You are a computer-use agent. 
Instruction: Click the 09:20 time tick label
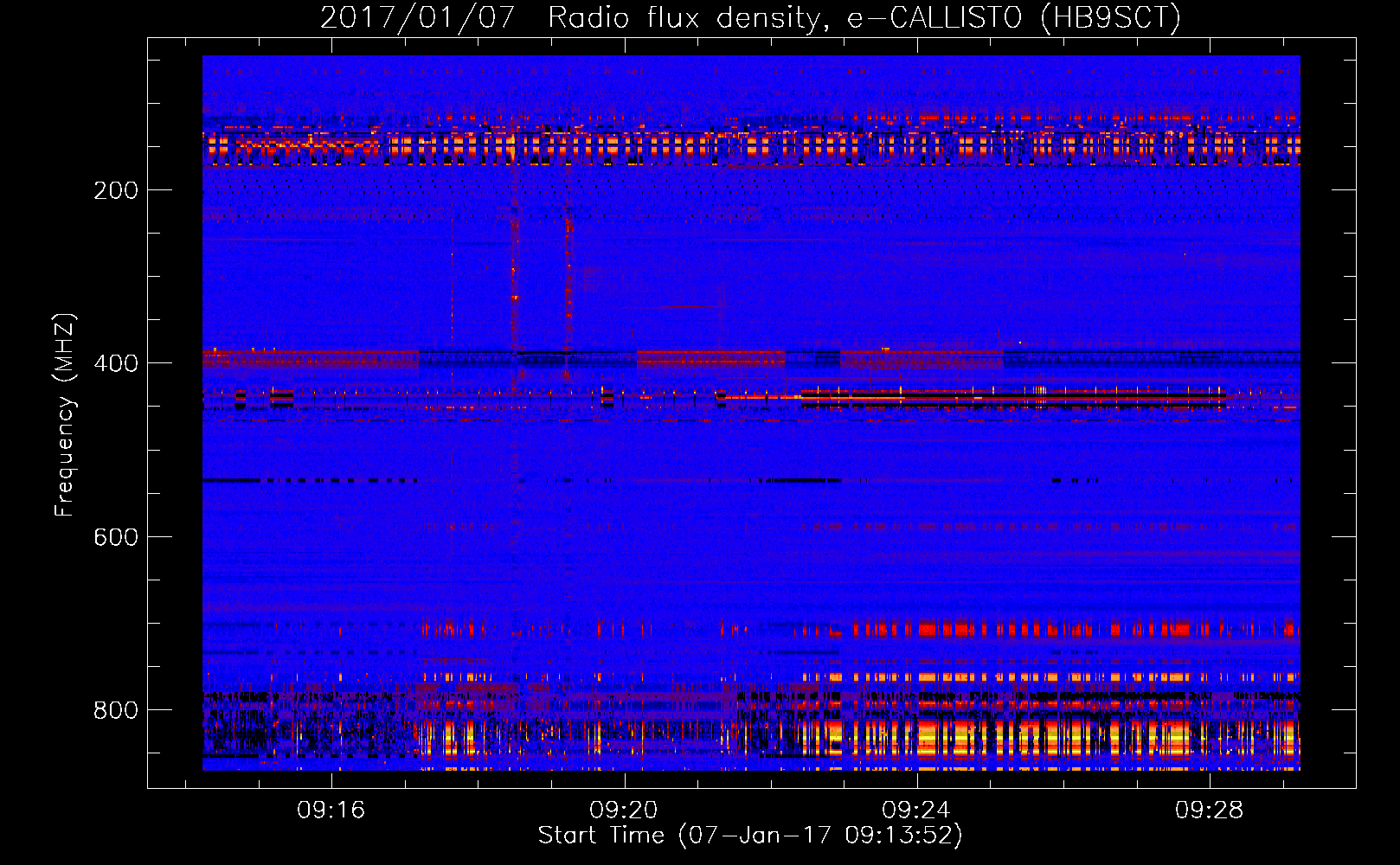click(624, 810)
